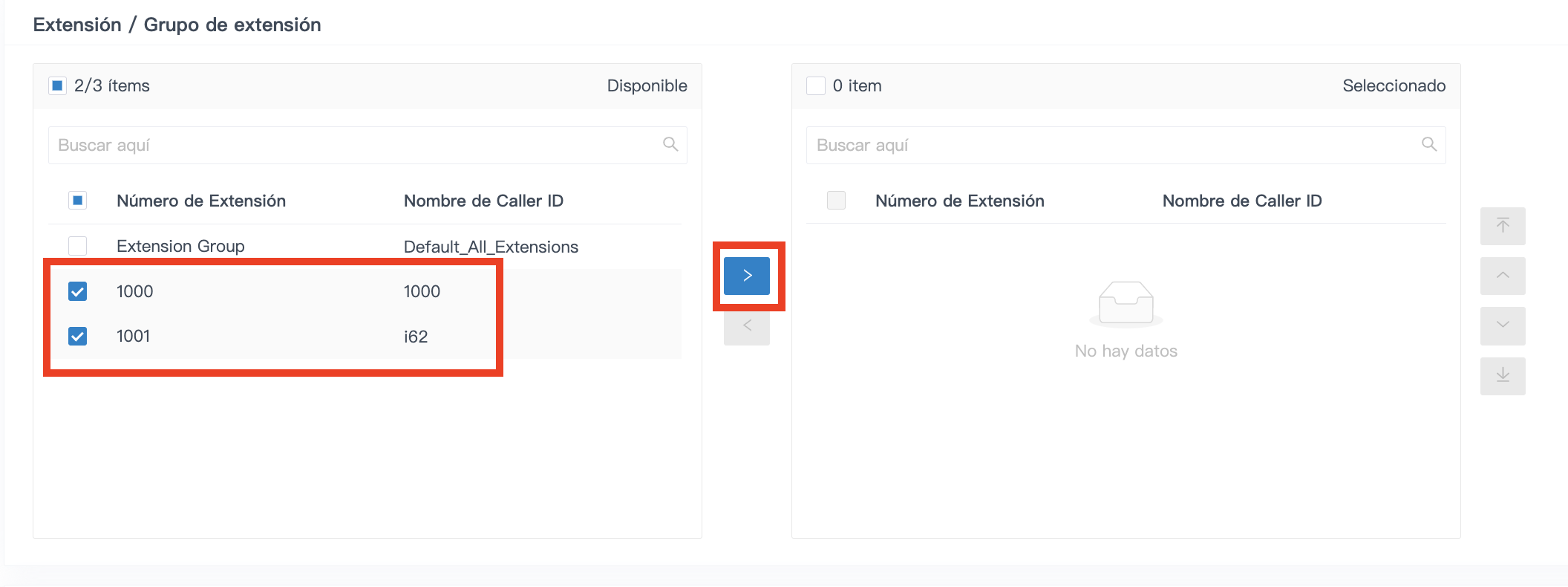The width and height of the screenshot is (1568, 587).
Task: Click search magnifier in Seleccionado panel
Action: [1429, 144]
